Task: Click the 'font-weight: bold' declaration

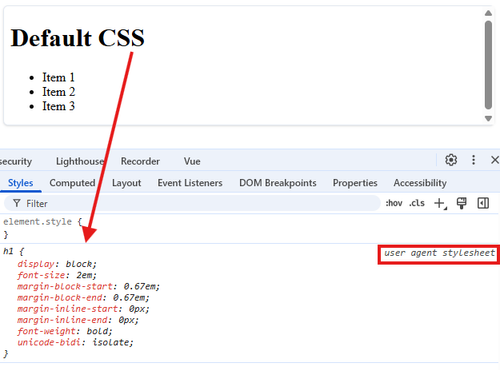Action: tap(65, 331)
